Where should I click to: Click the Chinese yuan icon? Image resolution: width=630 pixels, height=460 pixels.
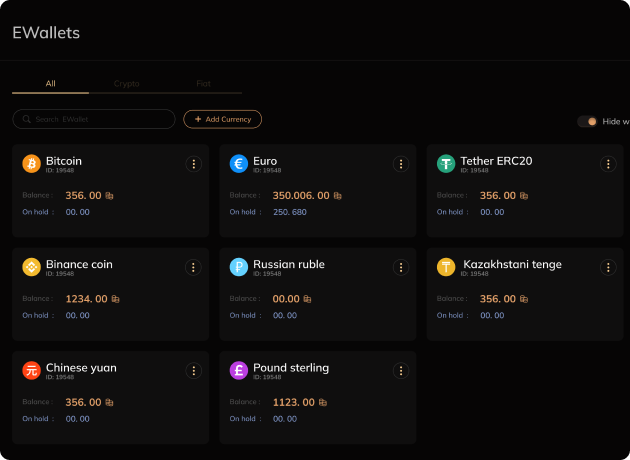click(x=31, y=370)
